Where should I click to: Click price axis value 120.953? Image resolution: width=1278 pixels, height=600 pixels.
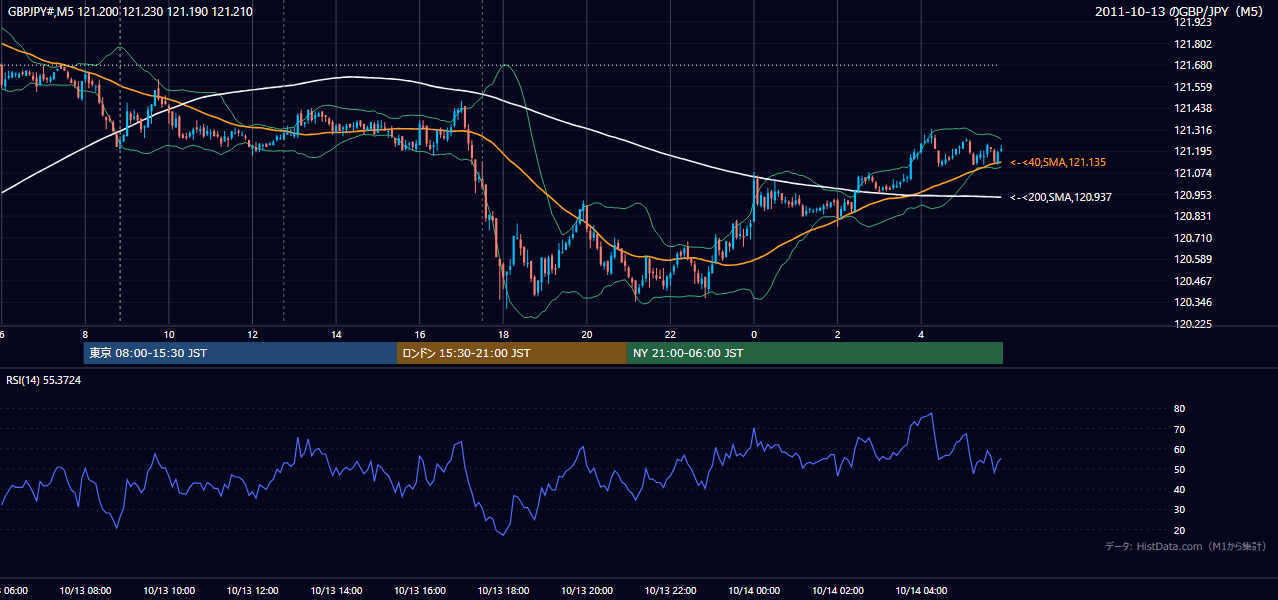[1193, 195]
